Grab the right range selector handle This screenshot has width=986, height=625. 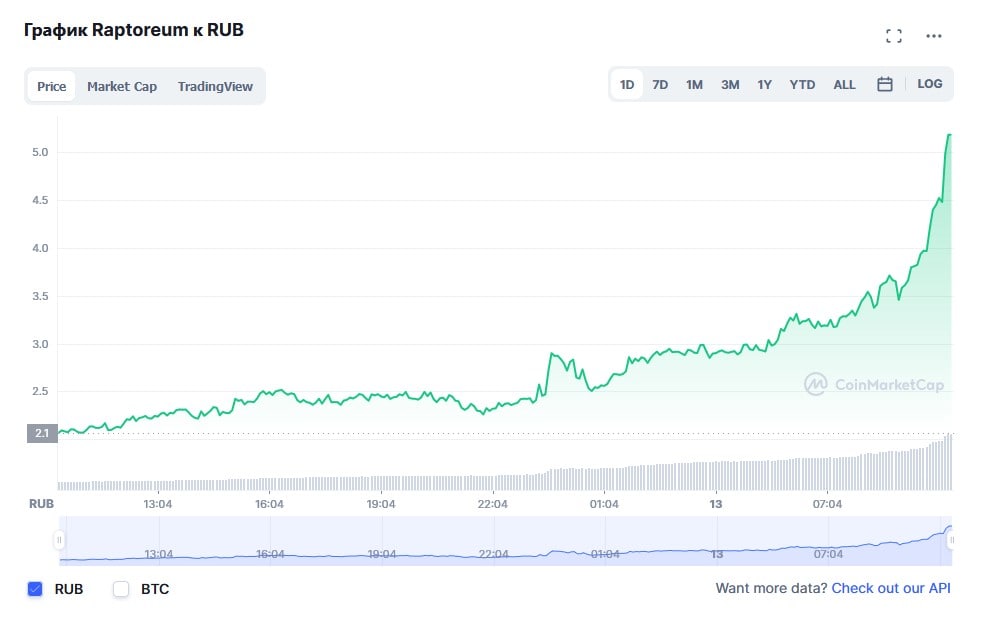coord(951,539)
